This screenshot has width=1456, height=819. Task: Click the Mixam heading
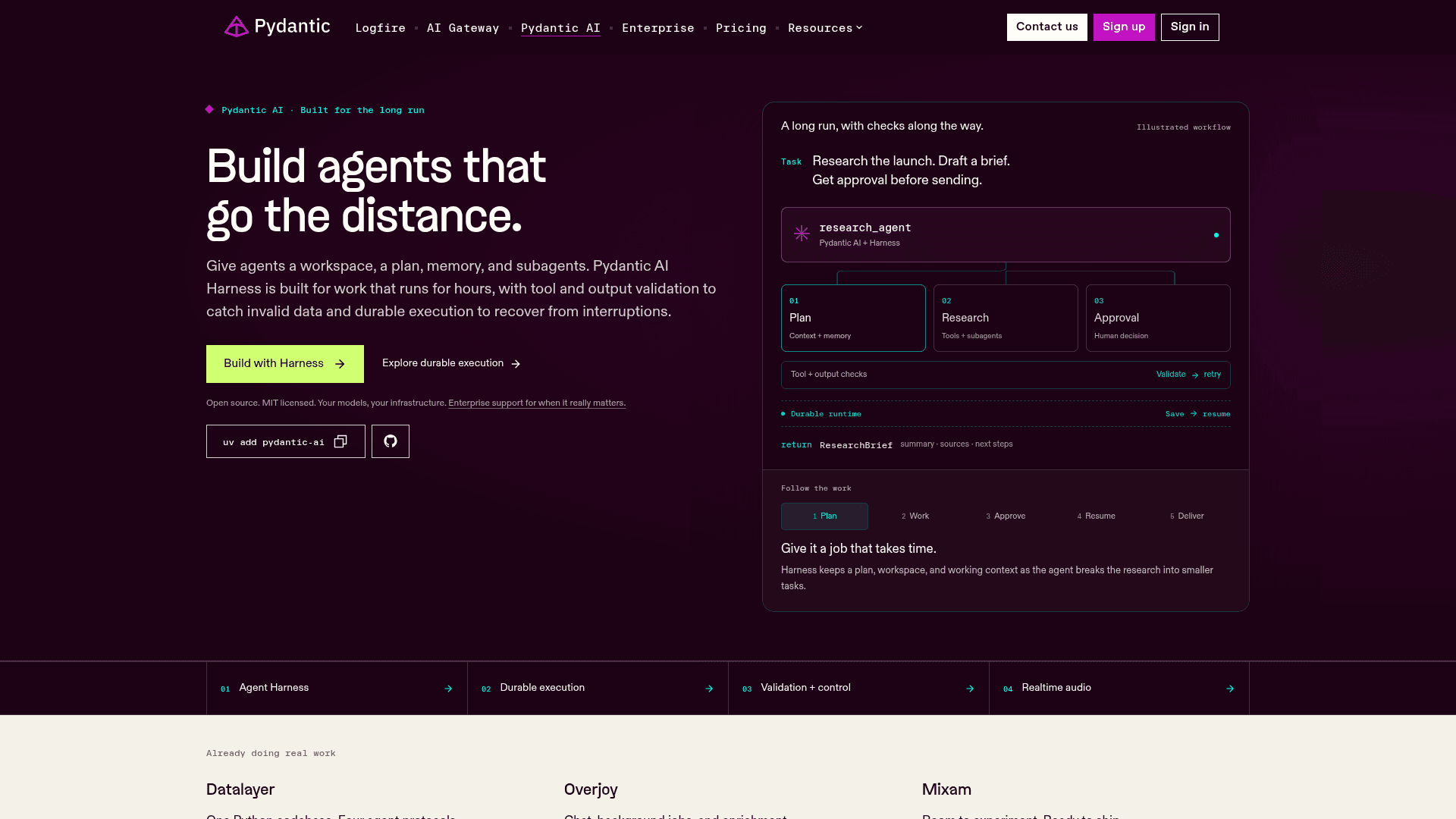pyautogui.click(x=946, y=789)
